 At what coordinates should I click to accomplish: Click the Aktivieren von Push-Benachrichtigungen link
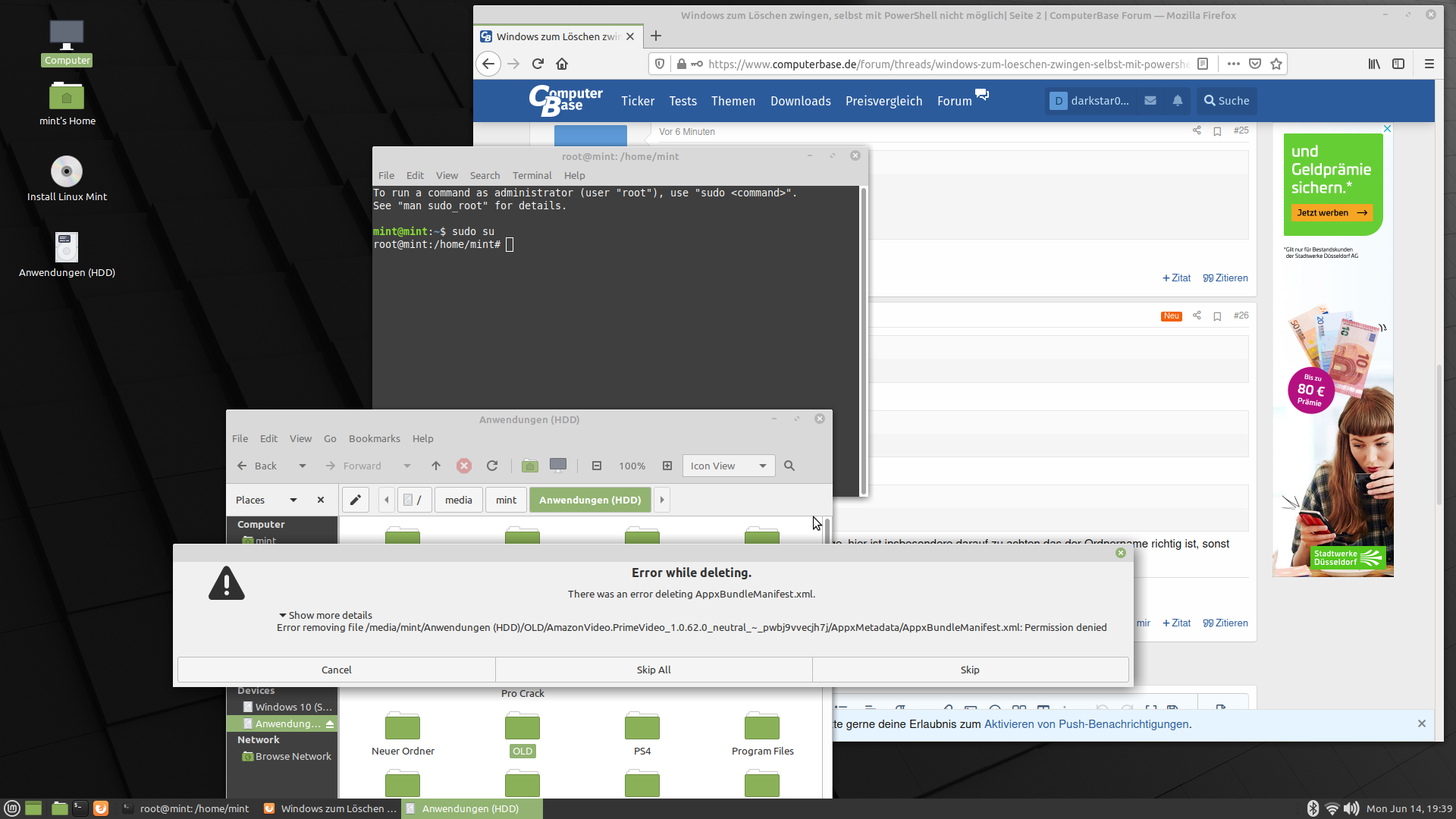(1087, 724)
